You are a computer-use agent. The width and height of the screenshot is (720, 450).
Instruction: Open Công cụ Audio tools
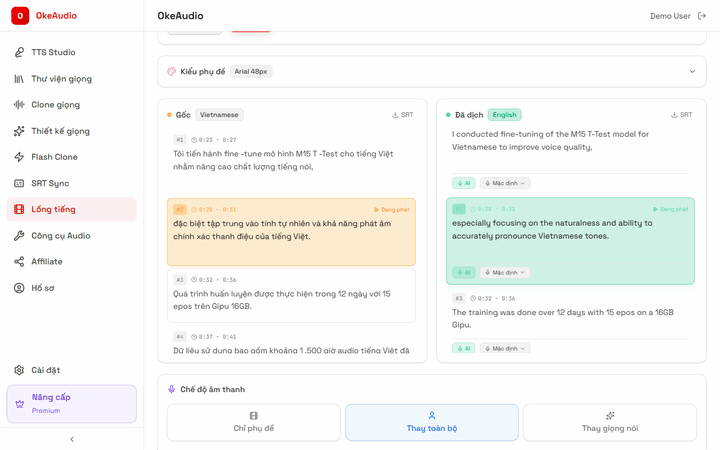[60, 236]
